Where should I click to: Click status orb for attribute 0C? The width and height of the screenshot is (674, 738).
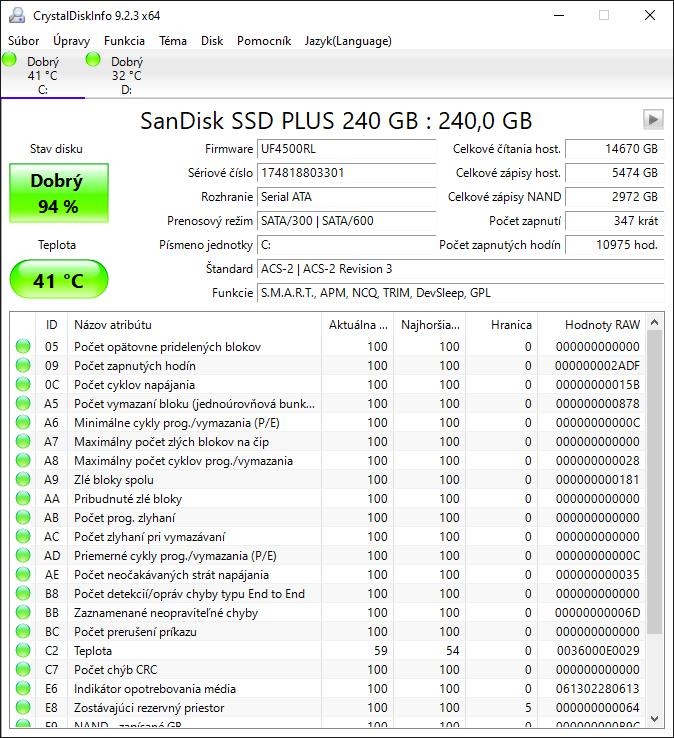[x=23, y=385]
